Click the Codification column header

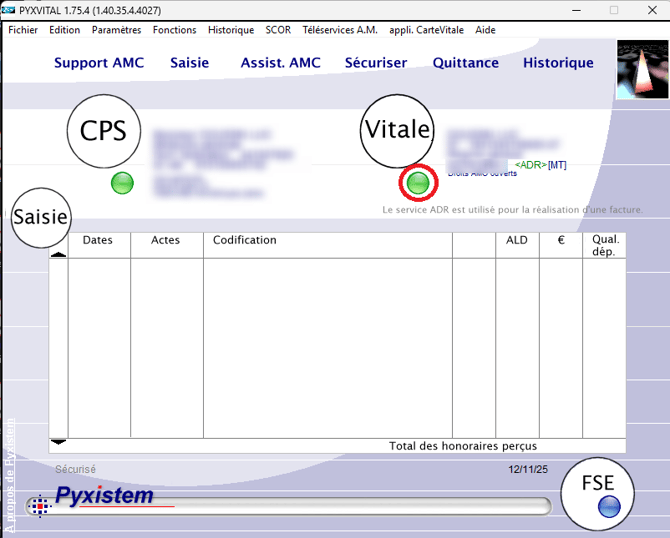coord(245,241)
